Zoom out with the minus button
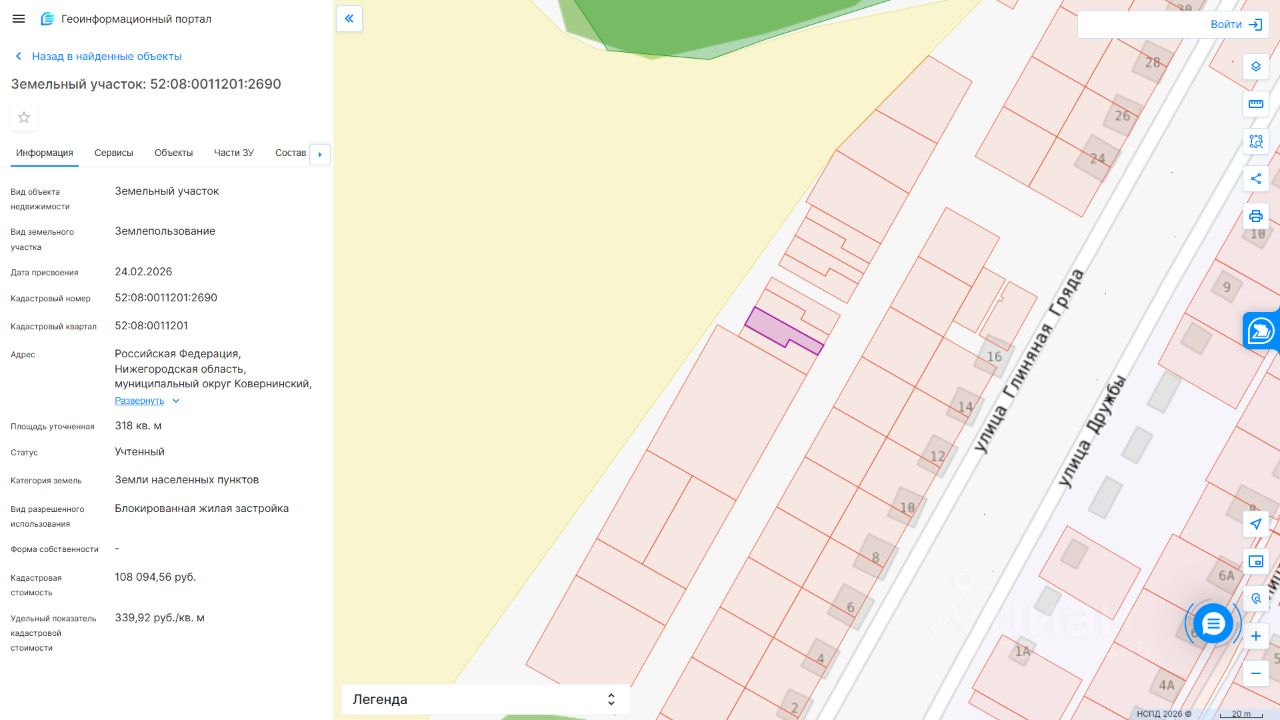 click(1256, 673)
